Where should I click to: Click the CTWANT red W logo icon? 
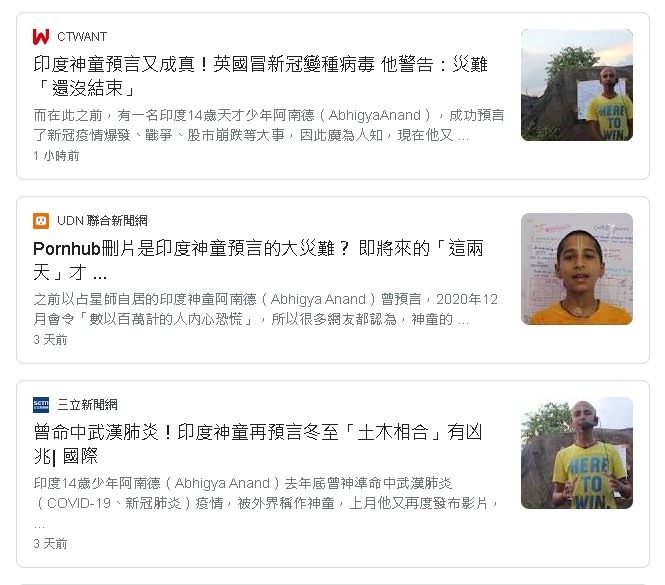(x=41, y=36)
